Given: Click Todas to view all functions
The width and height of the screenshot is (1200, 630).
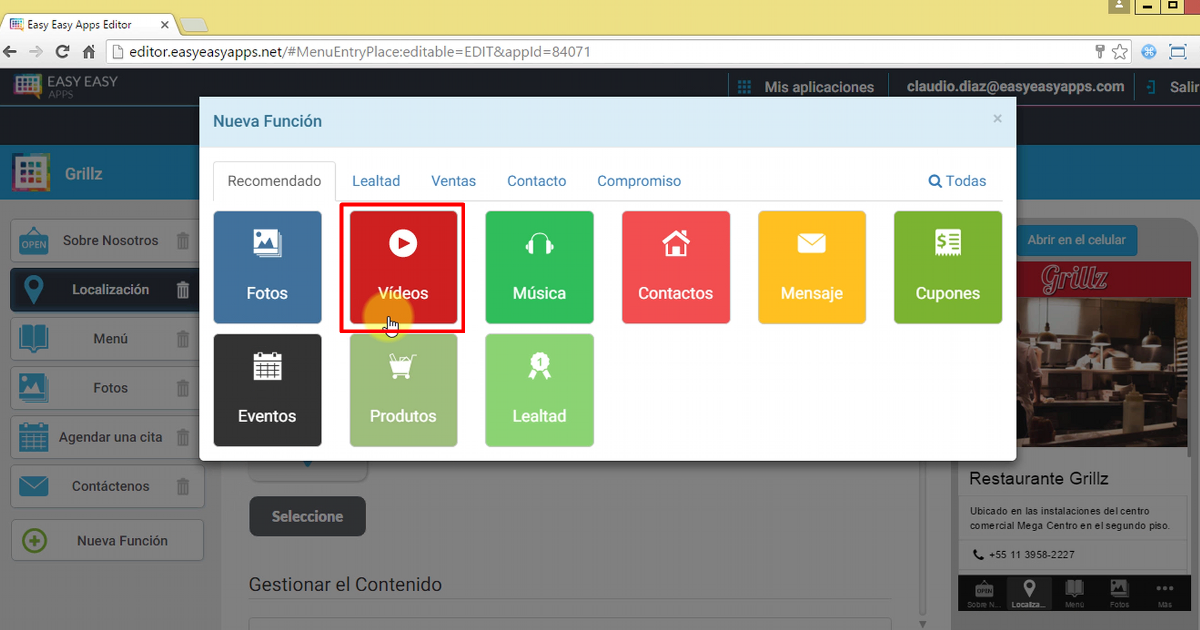Looking at the screenshot, I should pyautogui.click(x=957, y=181).
